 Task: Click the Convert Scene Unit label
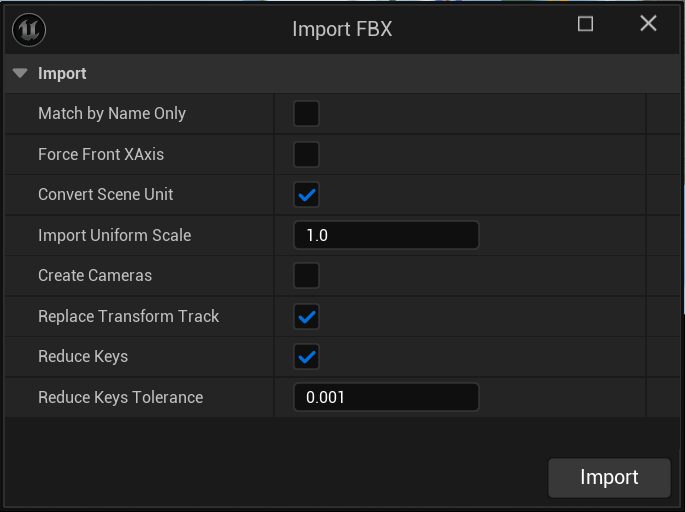pos(105,194)
